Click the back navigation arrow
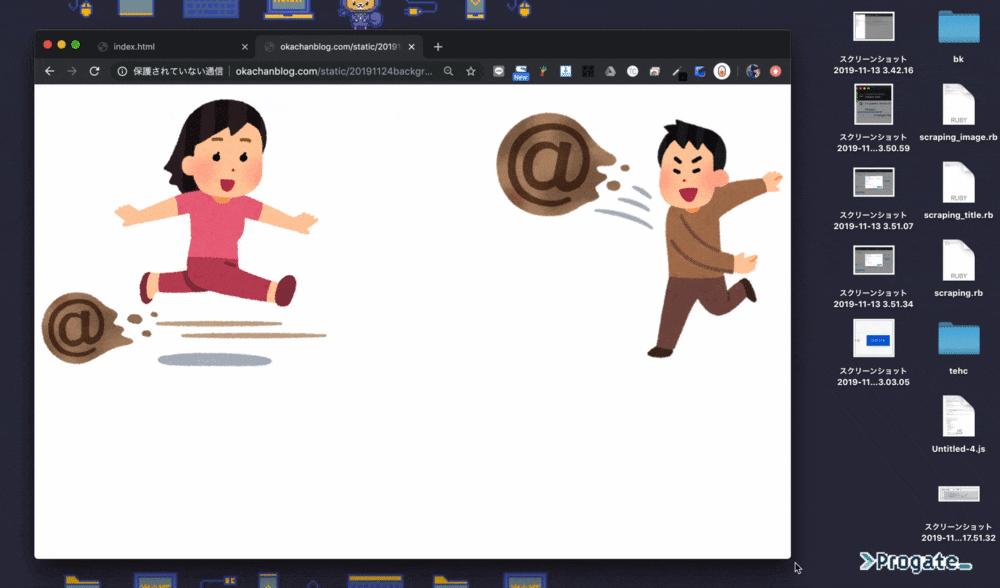The width and height of the screenshot is (1000, 588). coord(49,71)
